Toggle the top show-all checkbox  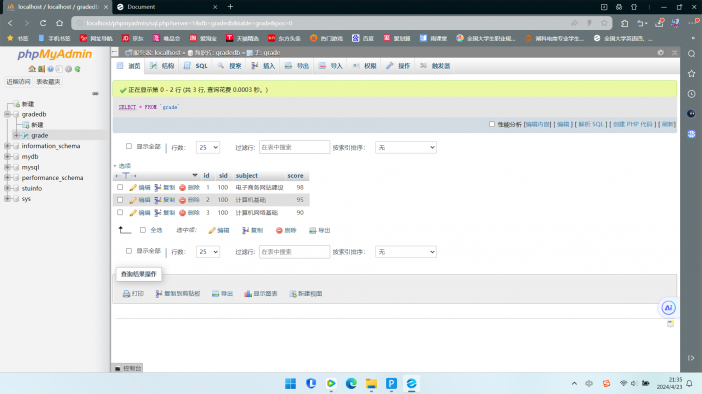pyautogui.click(x=129, y=146)
